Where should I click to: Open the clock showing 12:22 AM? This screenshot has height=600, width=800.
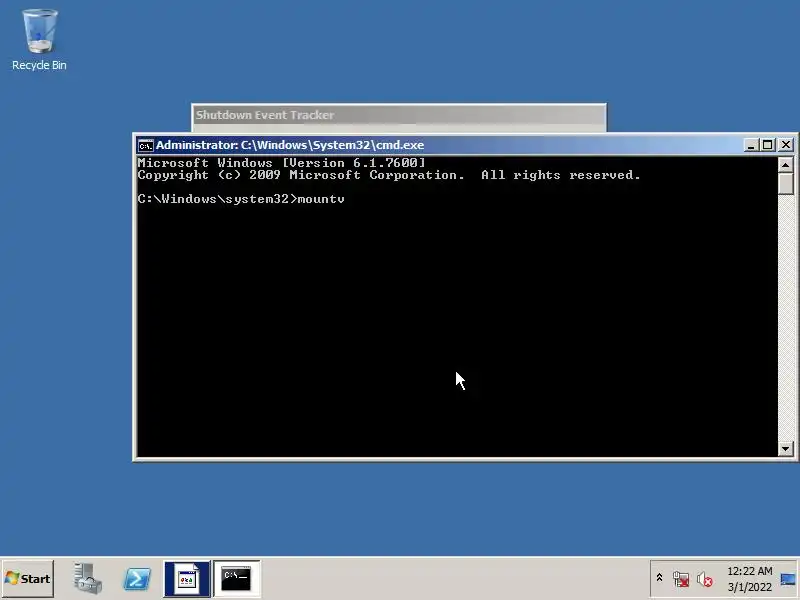(x=749, y=571)
